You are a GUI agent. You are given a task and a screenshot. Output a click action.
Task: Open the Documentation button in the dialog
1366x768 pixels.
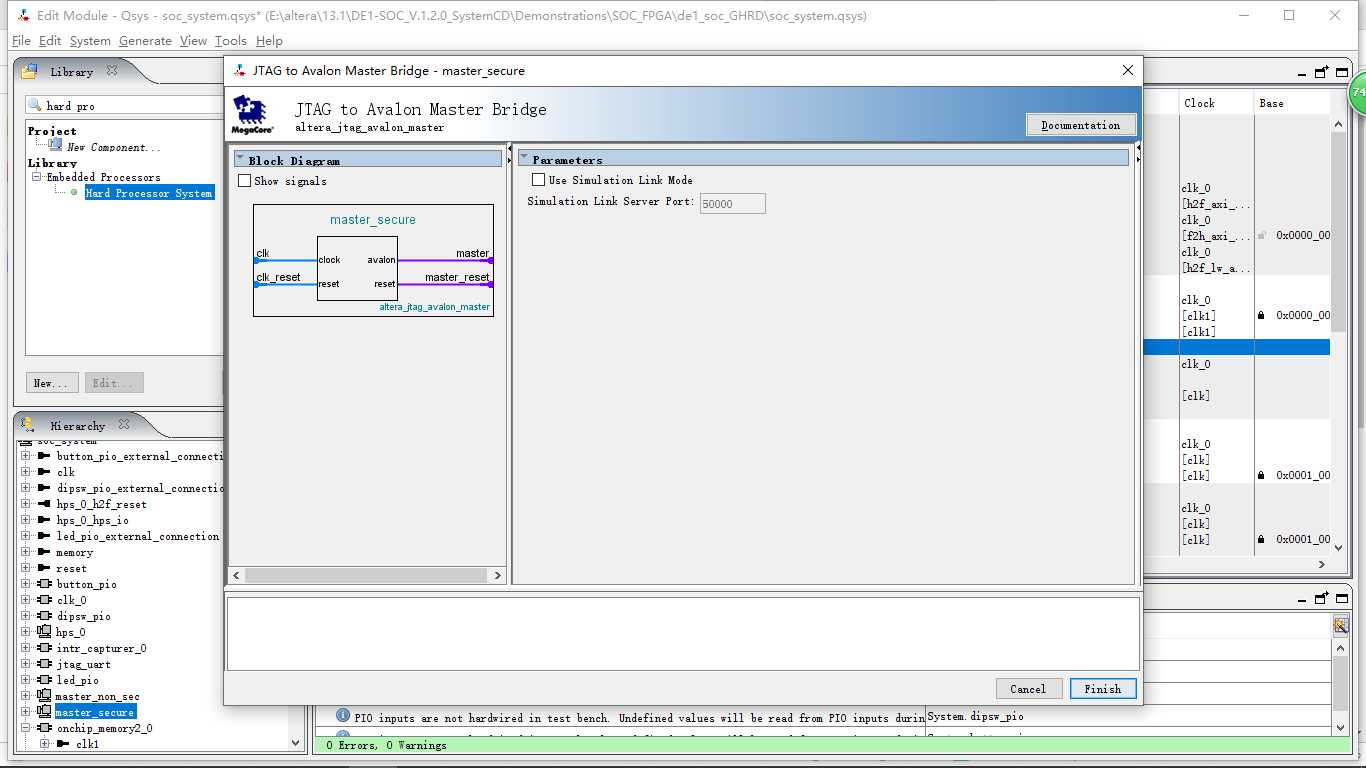[x=1081, y=125]
